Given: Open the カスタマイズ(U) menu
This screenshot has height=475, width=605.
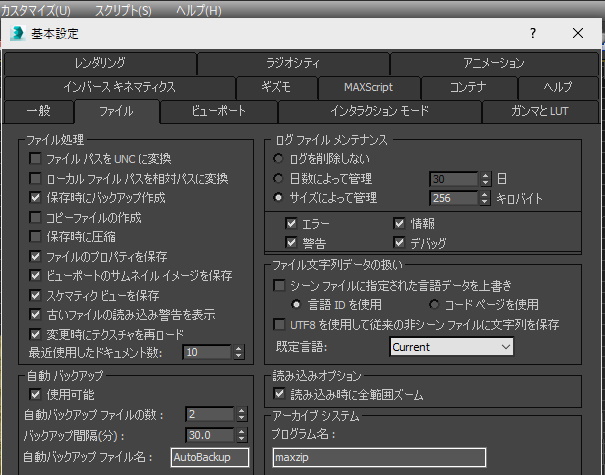Looking at the screenshot, I should (x=35, y=10).
